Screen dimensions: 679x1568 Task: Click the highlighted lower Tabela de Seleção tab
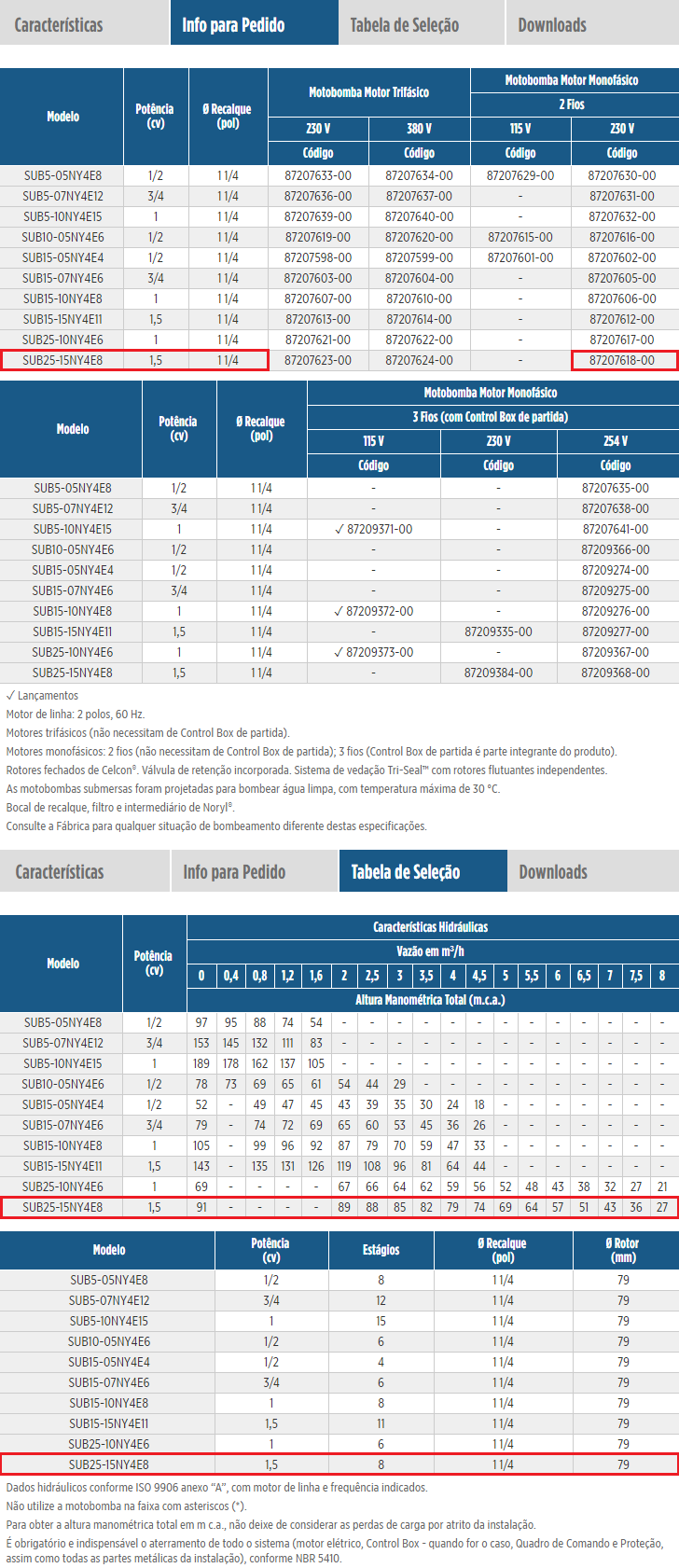405,872
